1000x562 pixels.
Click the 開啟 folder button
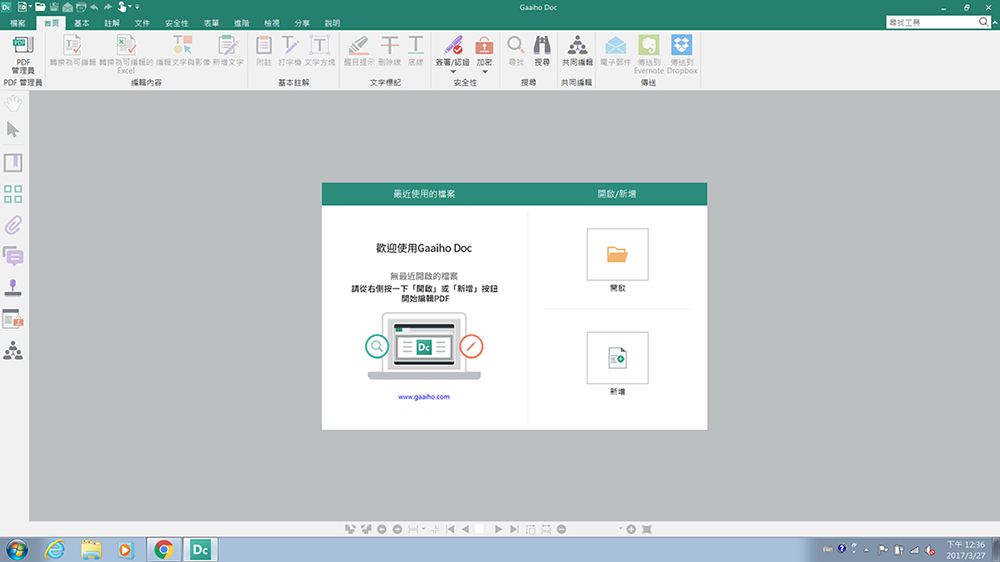pos(617,254)
